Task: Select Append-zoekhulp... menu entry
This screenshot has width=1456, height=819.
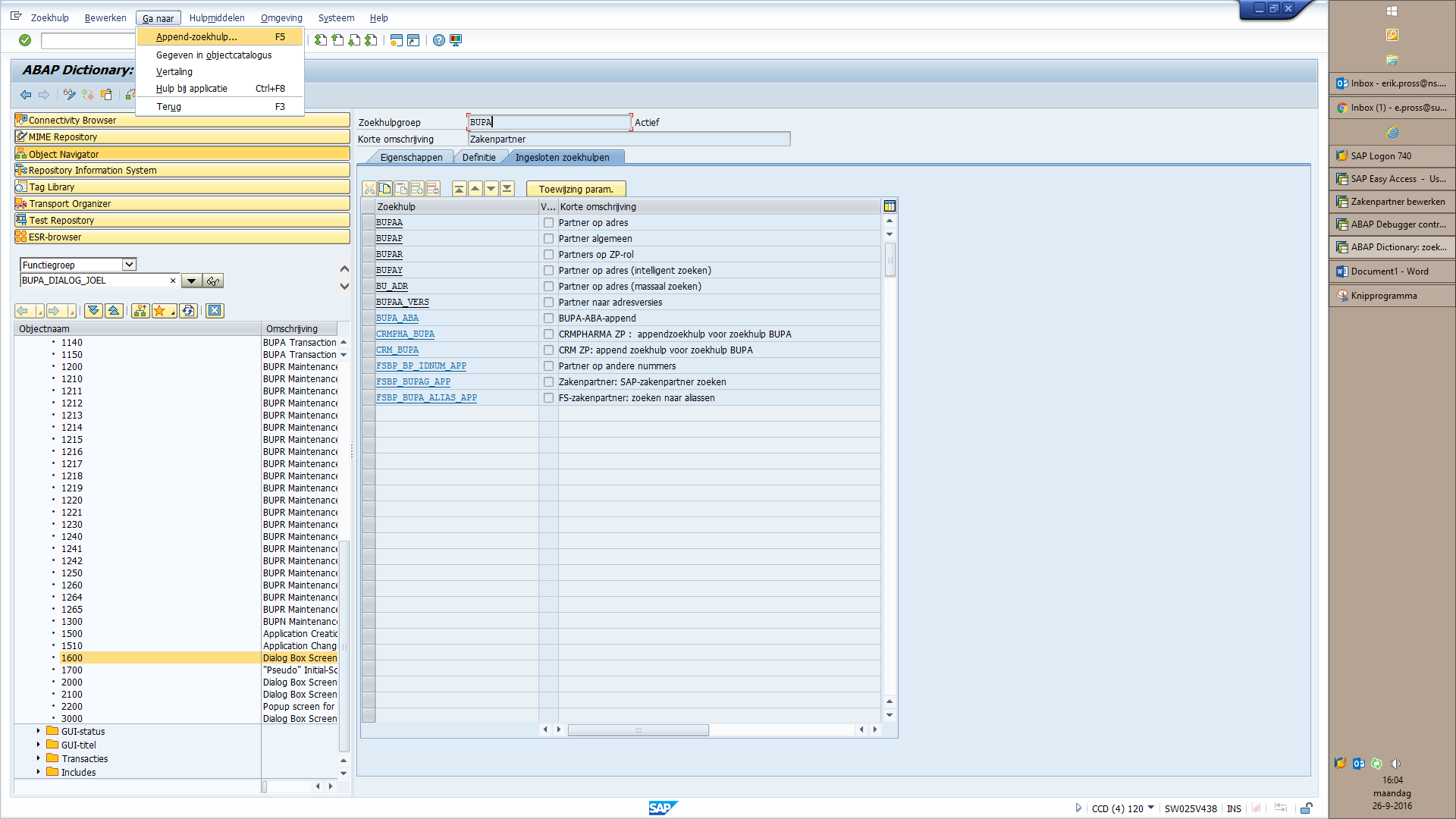Action: [x=220, y=37]
